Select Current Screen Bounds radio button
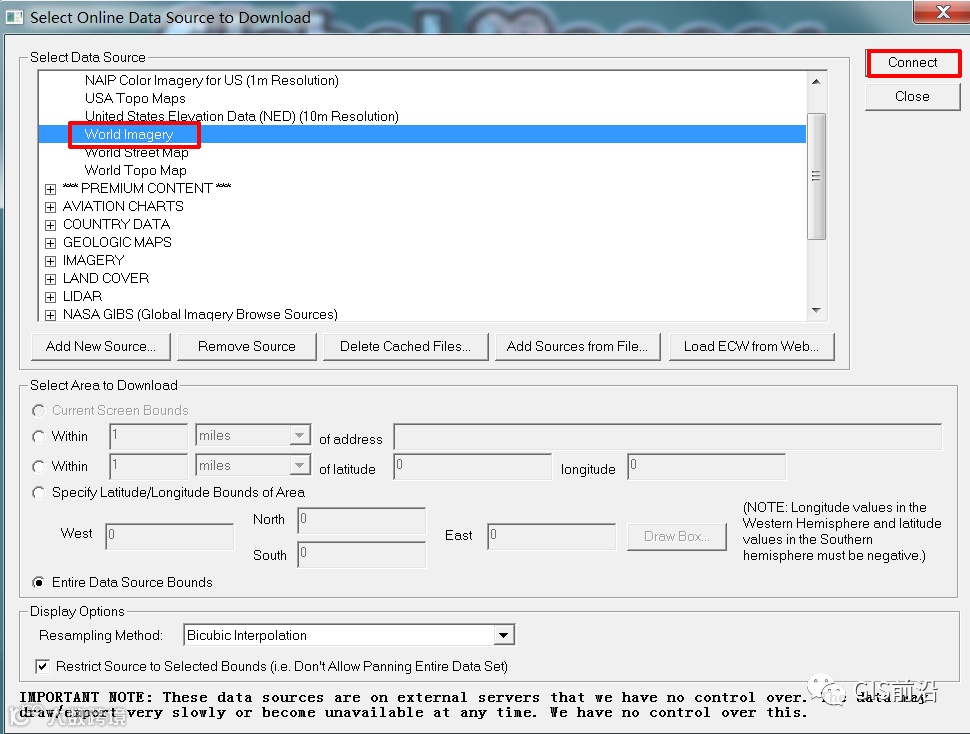This screenshot has height=734, width=970. [39, 411]
